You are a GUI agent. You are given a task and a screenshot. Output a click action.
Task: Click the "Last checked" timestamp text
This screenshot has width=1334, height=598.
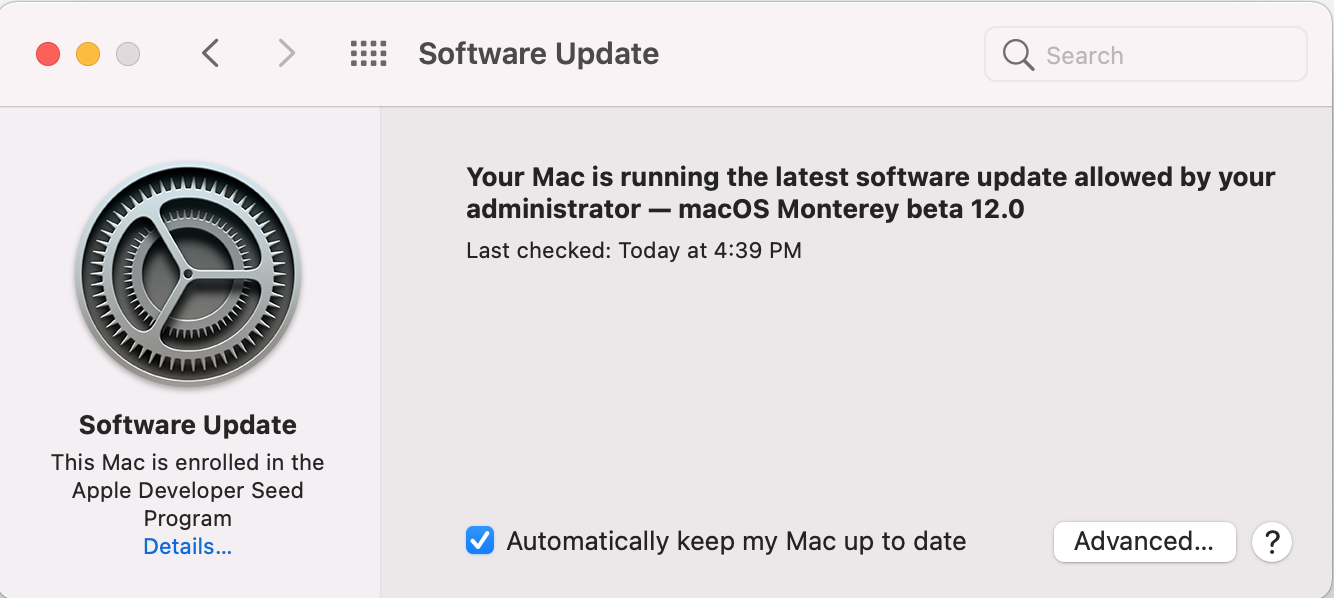634,250
